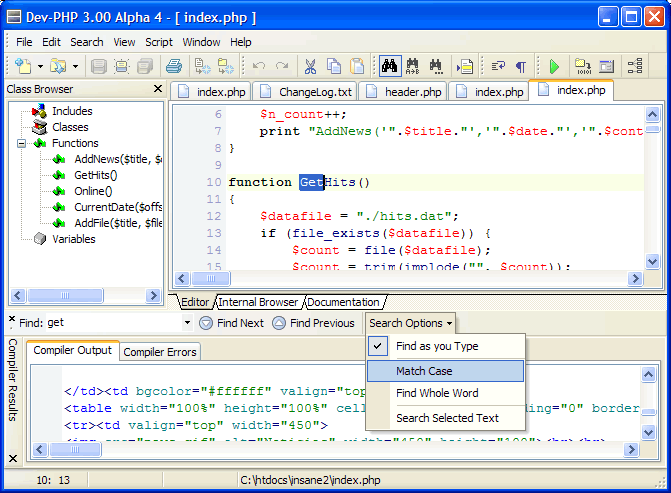Close the Class Browser panel
This screenshot has height=493, width=671.
157,89
